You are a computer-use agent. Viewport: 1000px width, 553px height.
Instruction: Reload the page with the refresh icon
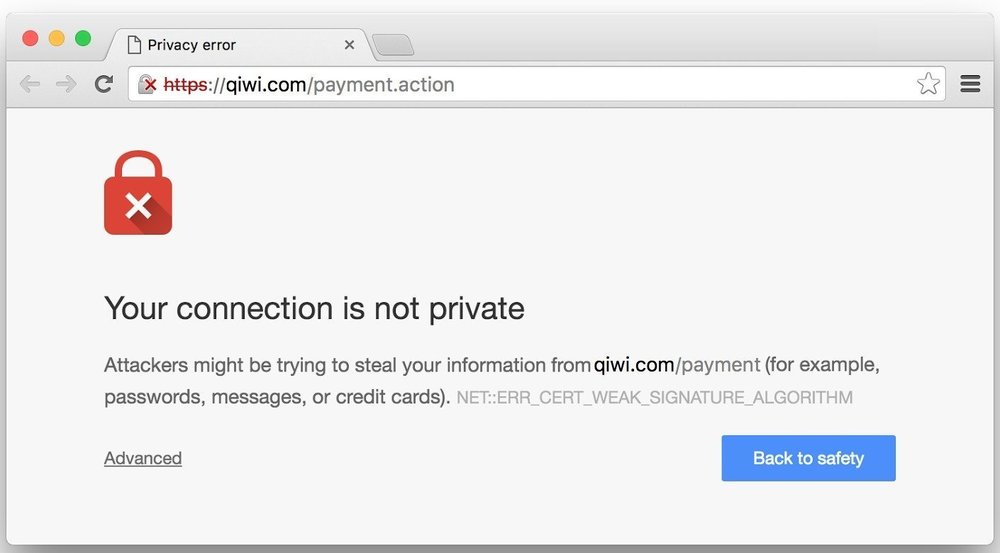[103, 84]
